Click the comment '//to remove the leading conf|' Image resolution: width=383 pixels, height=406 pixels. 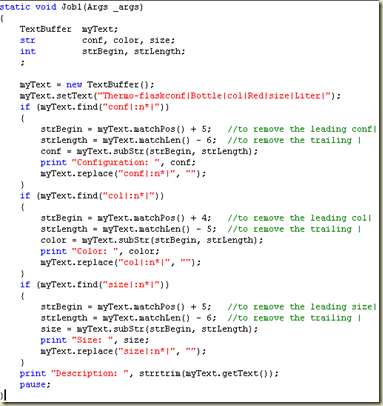(302, 129)
